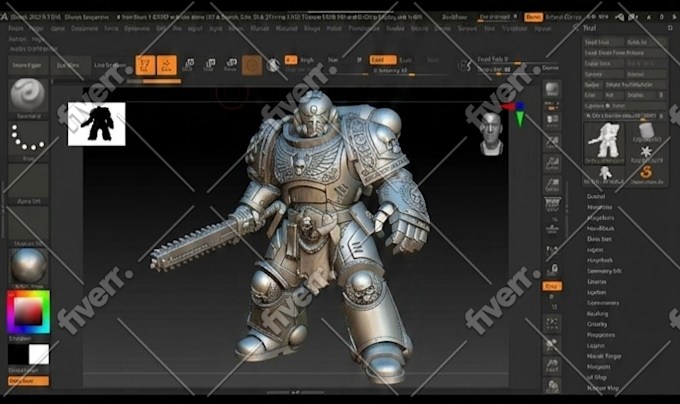Click the bottommost figure icon in right shelf

tap(552, 385)
